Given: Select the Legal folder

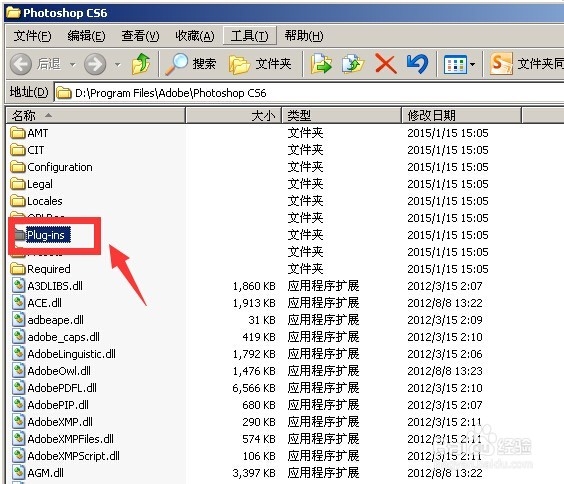Looking at the screenshot, I should (x=32, y=184).
